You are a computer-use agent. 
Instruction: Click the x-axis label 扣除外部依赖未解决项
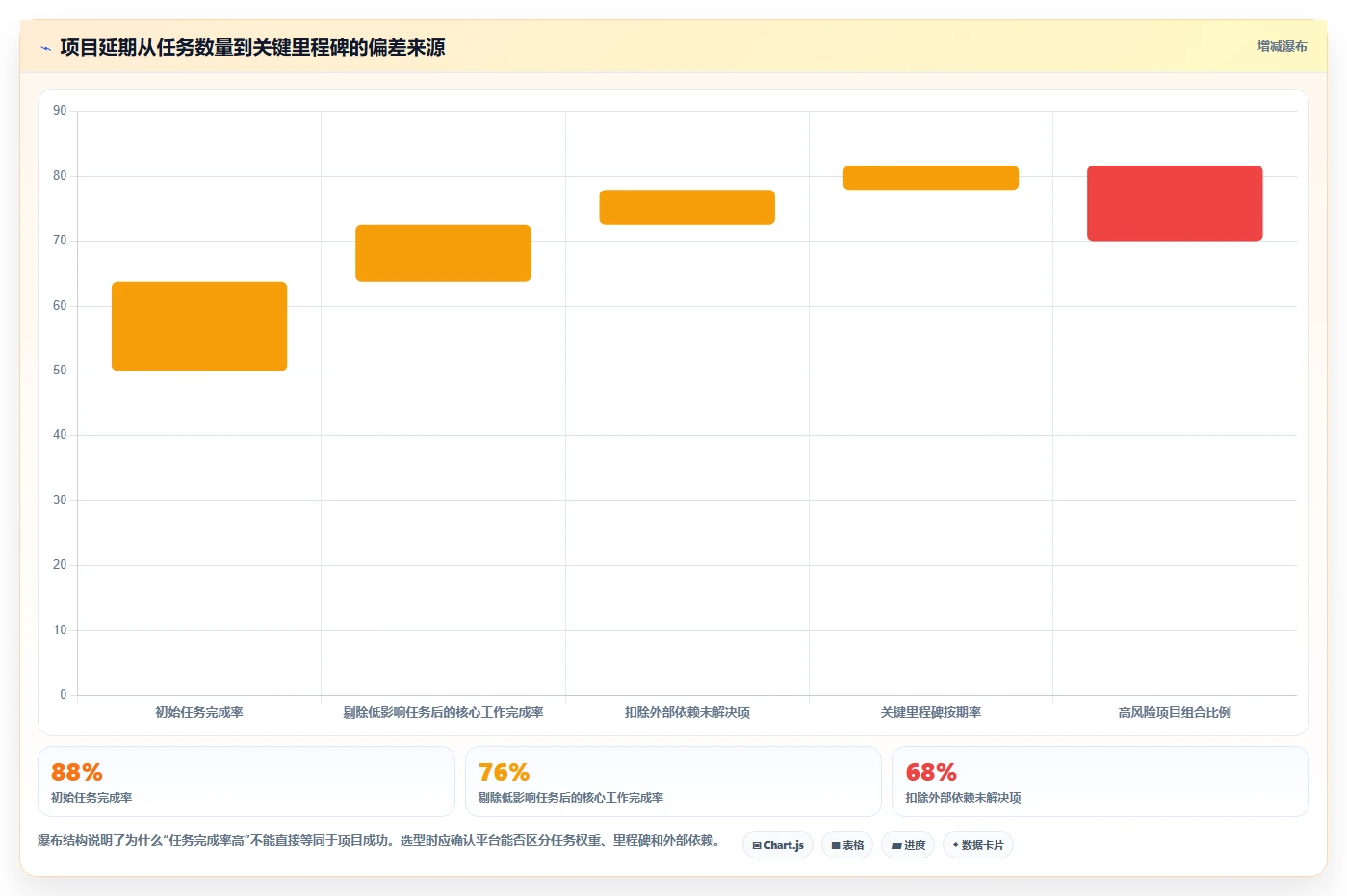click(x=686, y=712)
